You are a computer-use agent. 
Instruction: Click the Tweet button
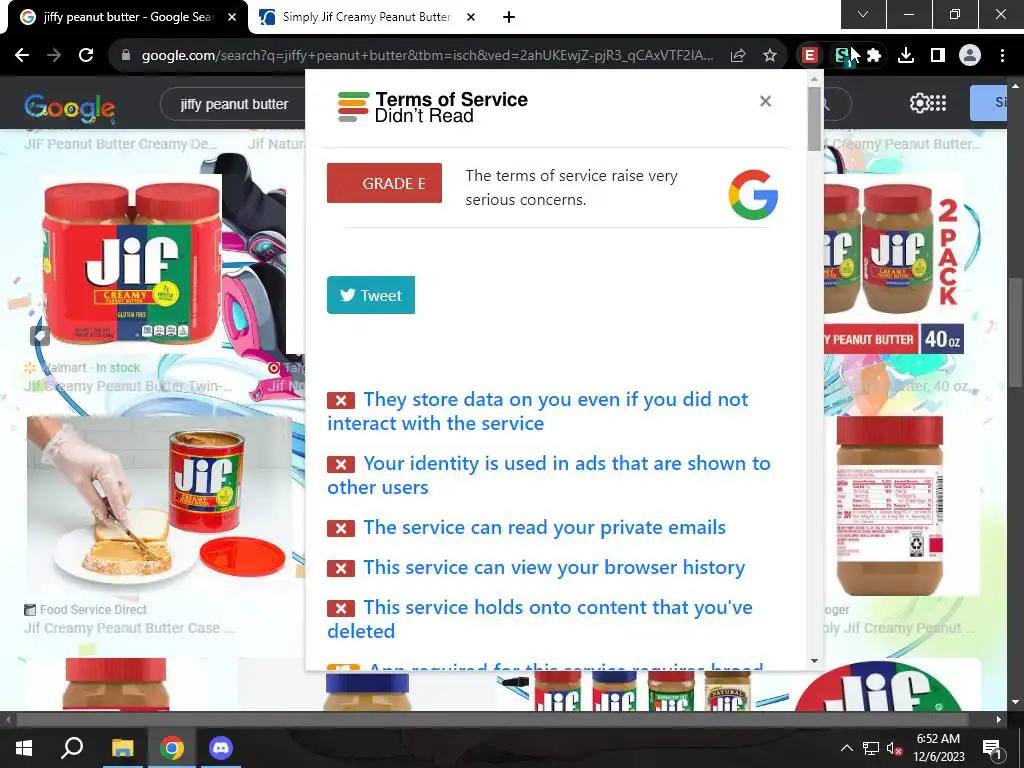(371, 295)
